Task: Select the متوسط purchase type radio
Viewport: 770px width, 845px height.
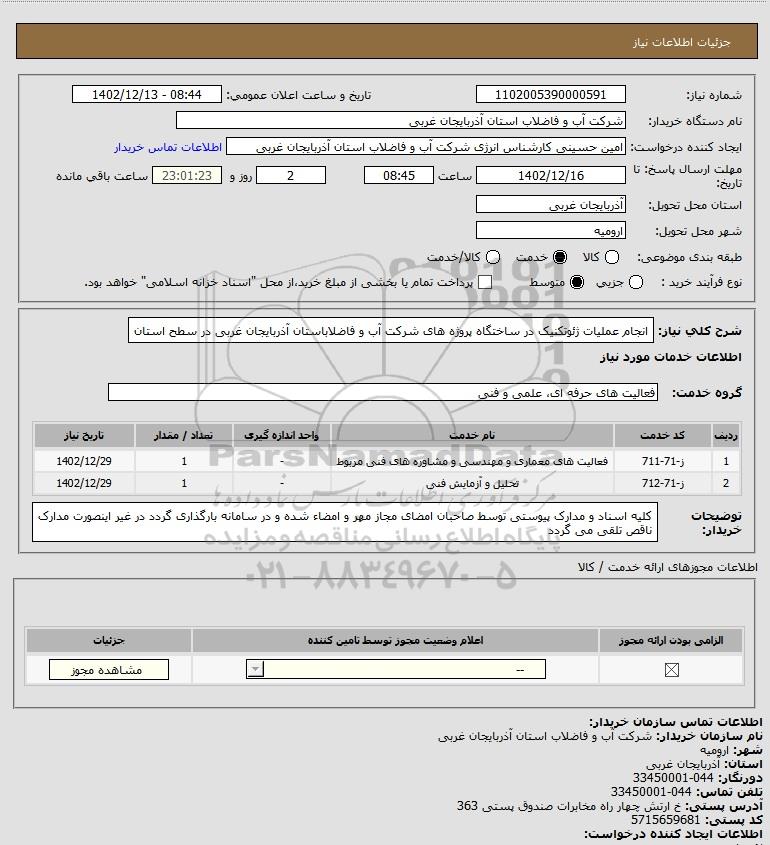Action: click(577, 282)
